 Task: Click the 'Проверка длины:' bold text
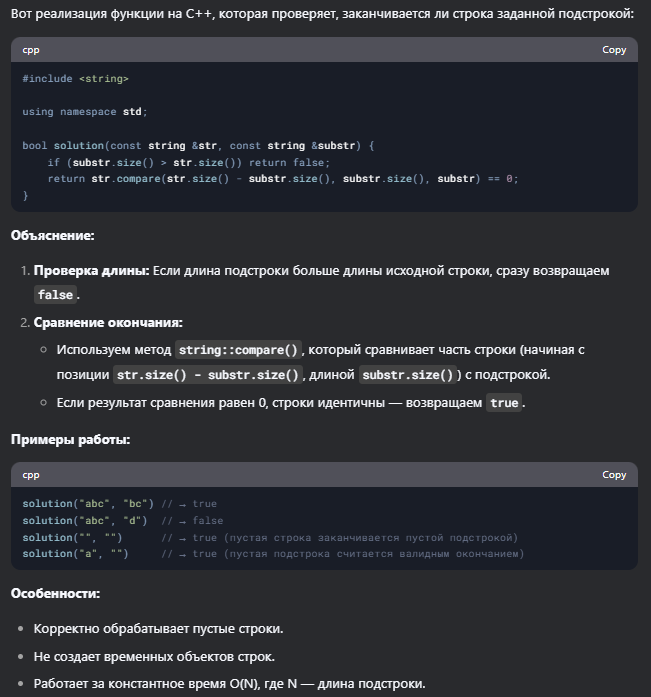[x=92, y=270]
